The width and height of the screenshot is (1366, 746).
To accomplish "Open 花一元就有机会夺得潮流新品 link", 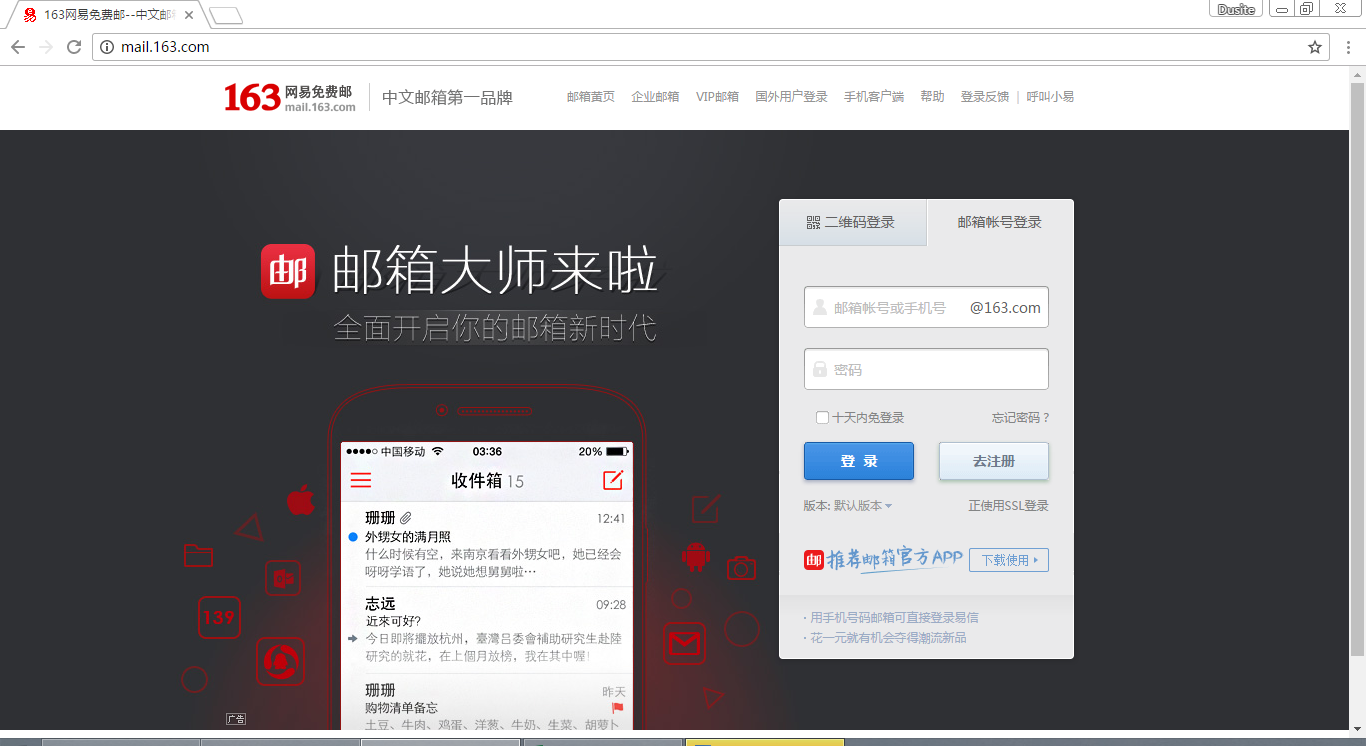I will [x=888, y=638].
